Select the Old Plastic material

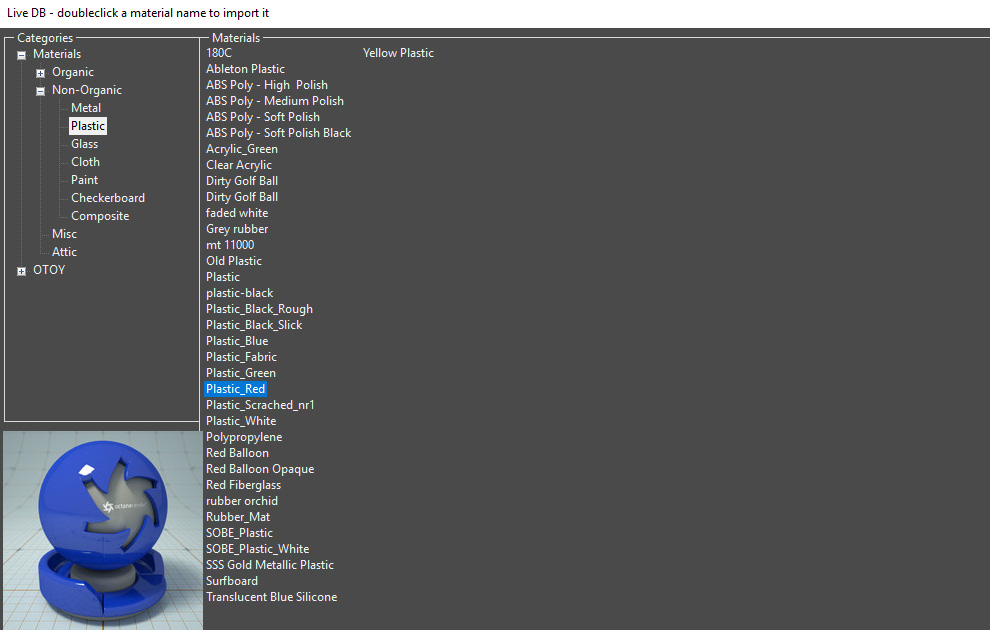234,261
